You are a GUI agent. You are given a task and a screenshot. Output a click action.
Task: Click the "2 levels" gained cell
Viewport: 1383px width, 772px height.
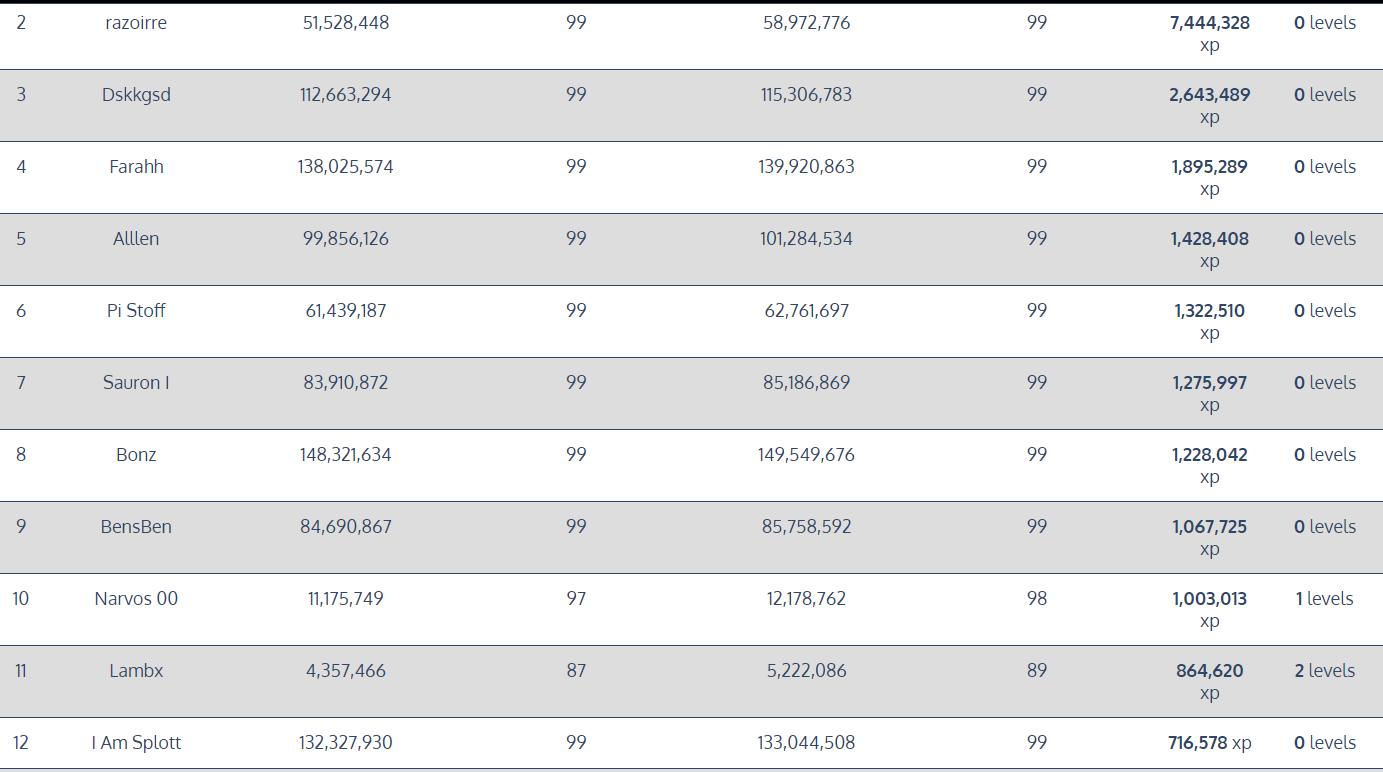point(1324,671)
